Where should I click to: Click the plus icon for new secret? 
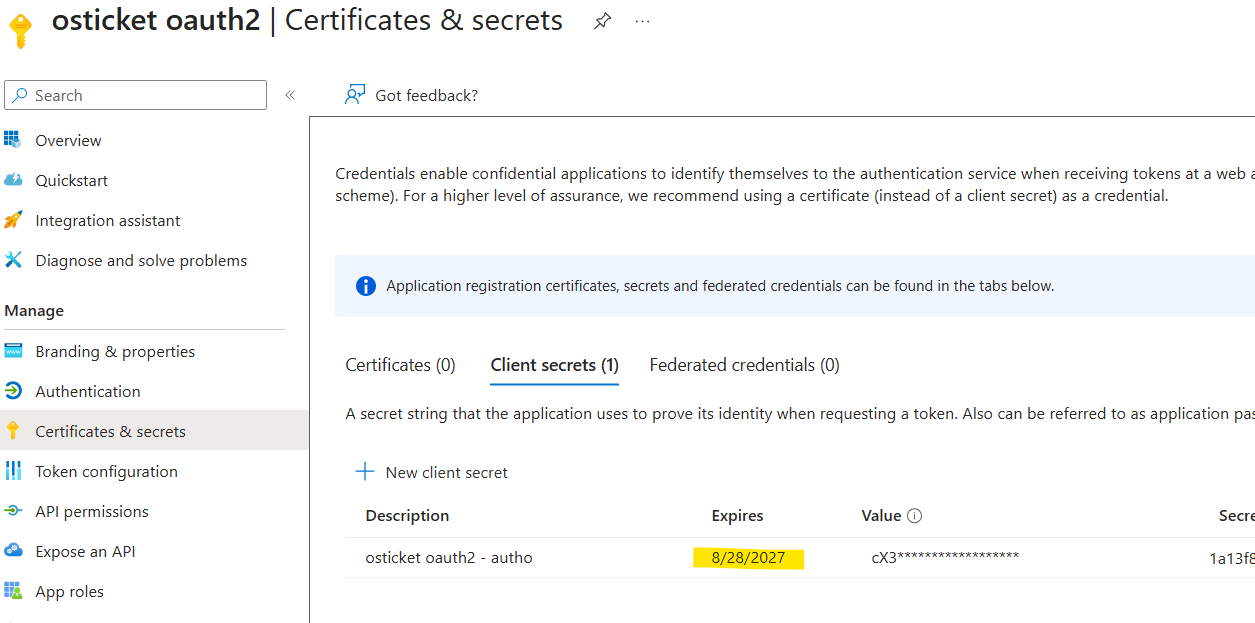pyautogui.click(x=365, y=472)
